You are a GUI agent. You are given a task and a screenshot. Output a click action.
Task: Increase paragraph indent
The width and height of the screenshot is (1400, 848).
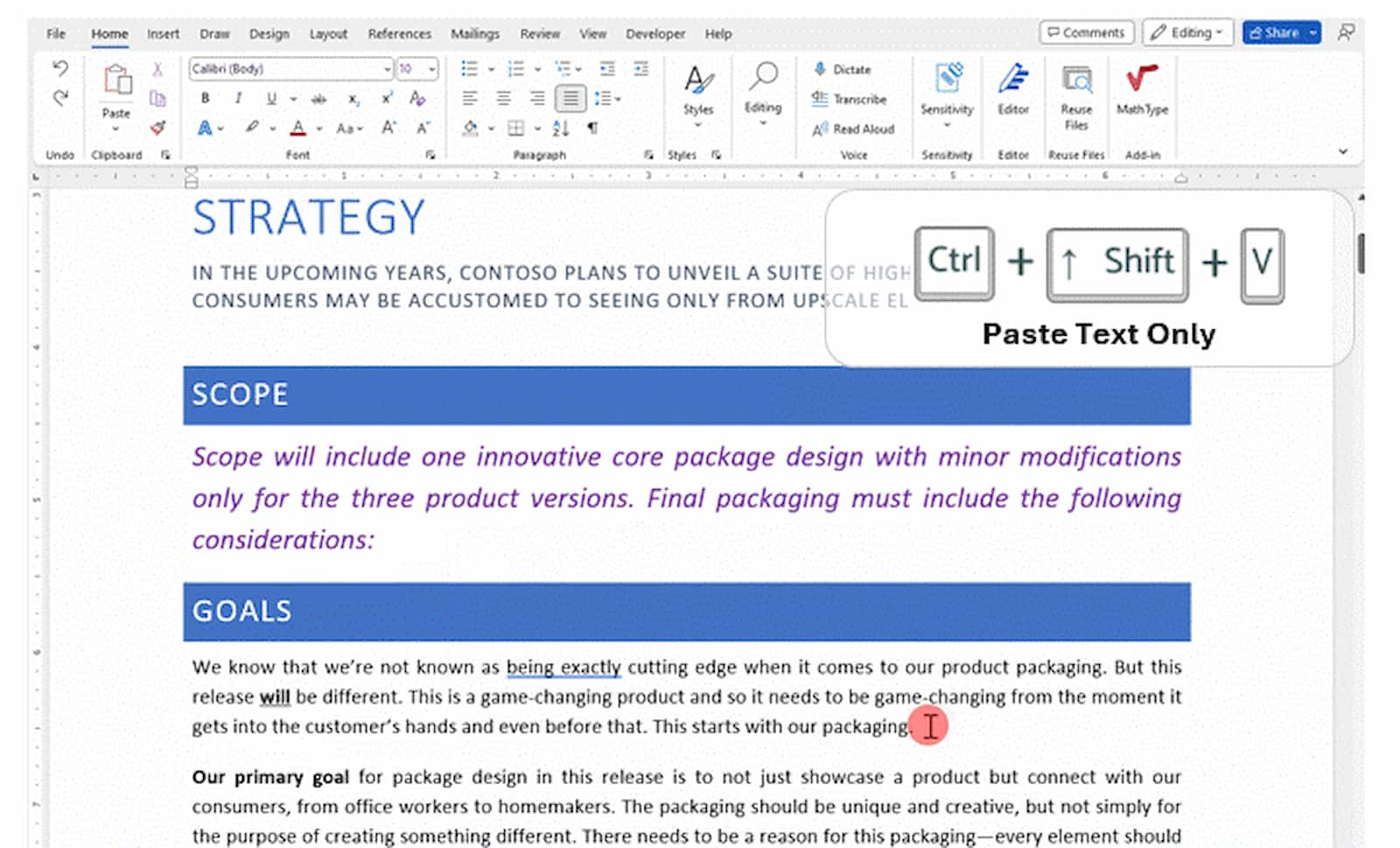point(641,68)
